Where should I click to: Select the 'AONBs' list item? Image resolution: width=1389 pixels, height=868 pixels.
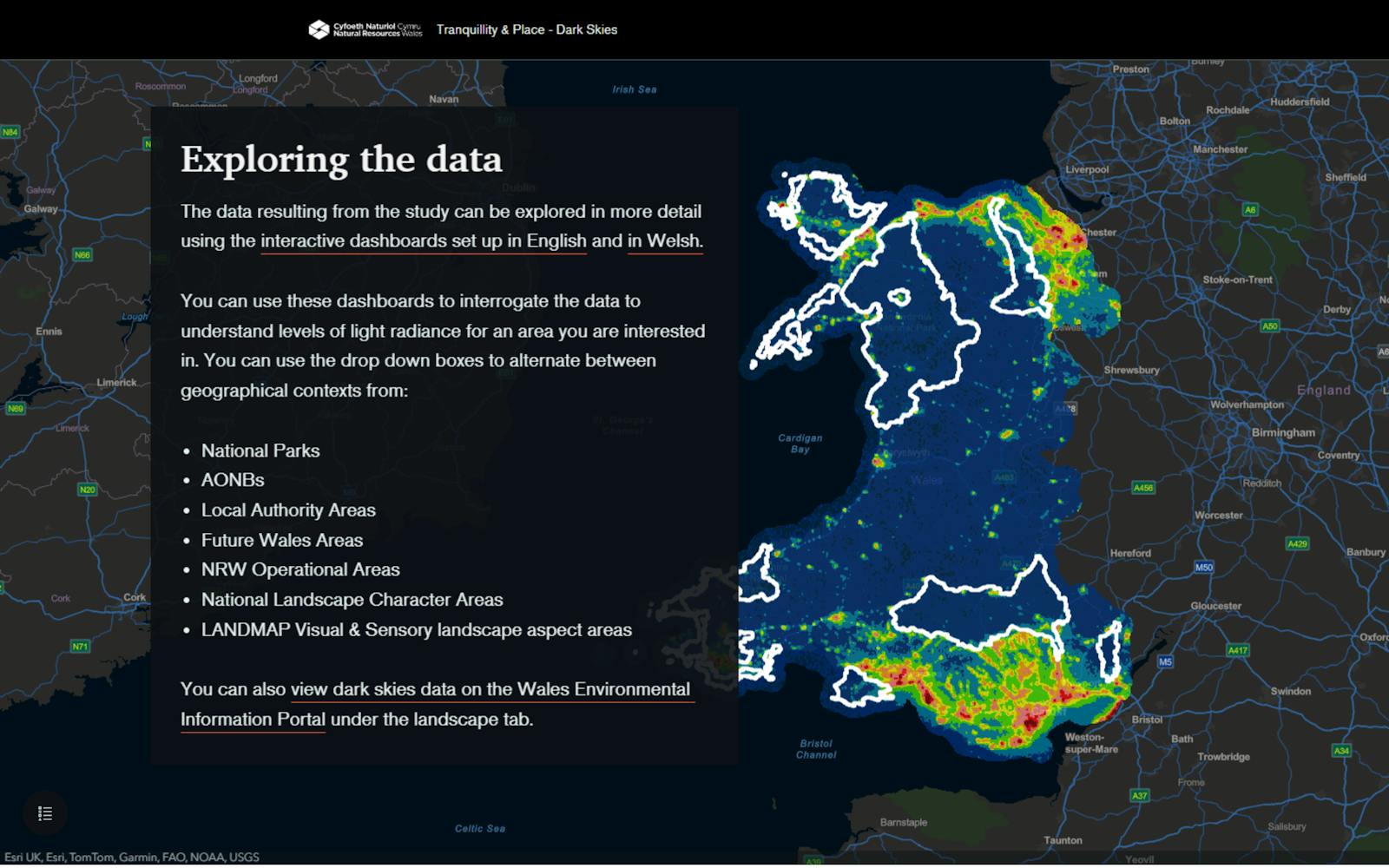[x=233, y=480]
